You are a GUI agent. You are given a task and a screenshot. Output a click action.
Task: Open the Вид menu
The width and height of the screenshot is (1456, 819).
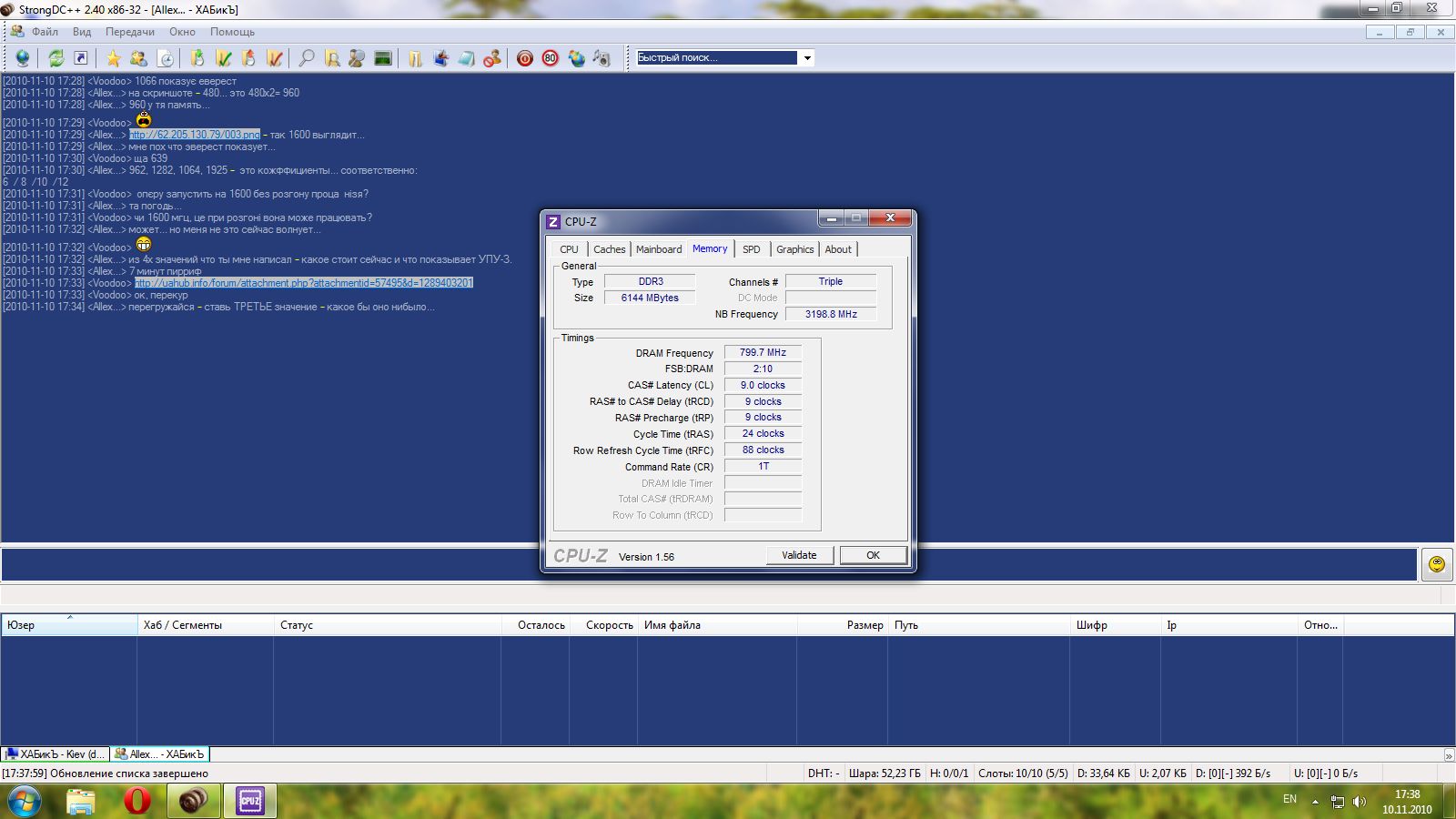tap(82, 32)
